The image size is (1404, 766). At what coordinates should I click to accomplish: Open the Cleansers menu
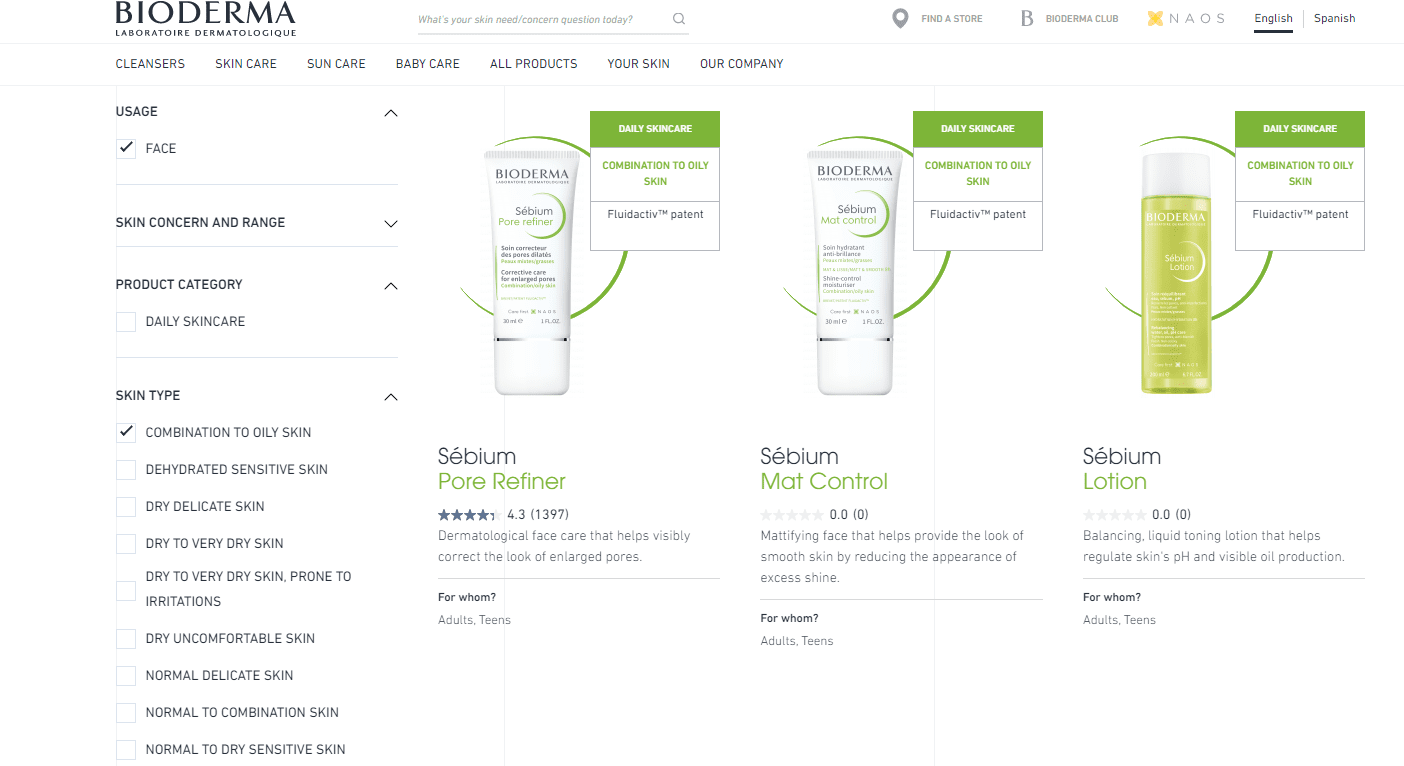[150, 63]
